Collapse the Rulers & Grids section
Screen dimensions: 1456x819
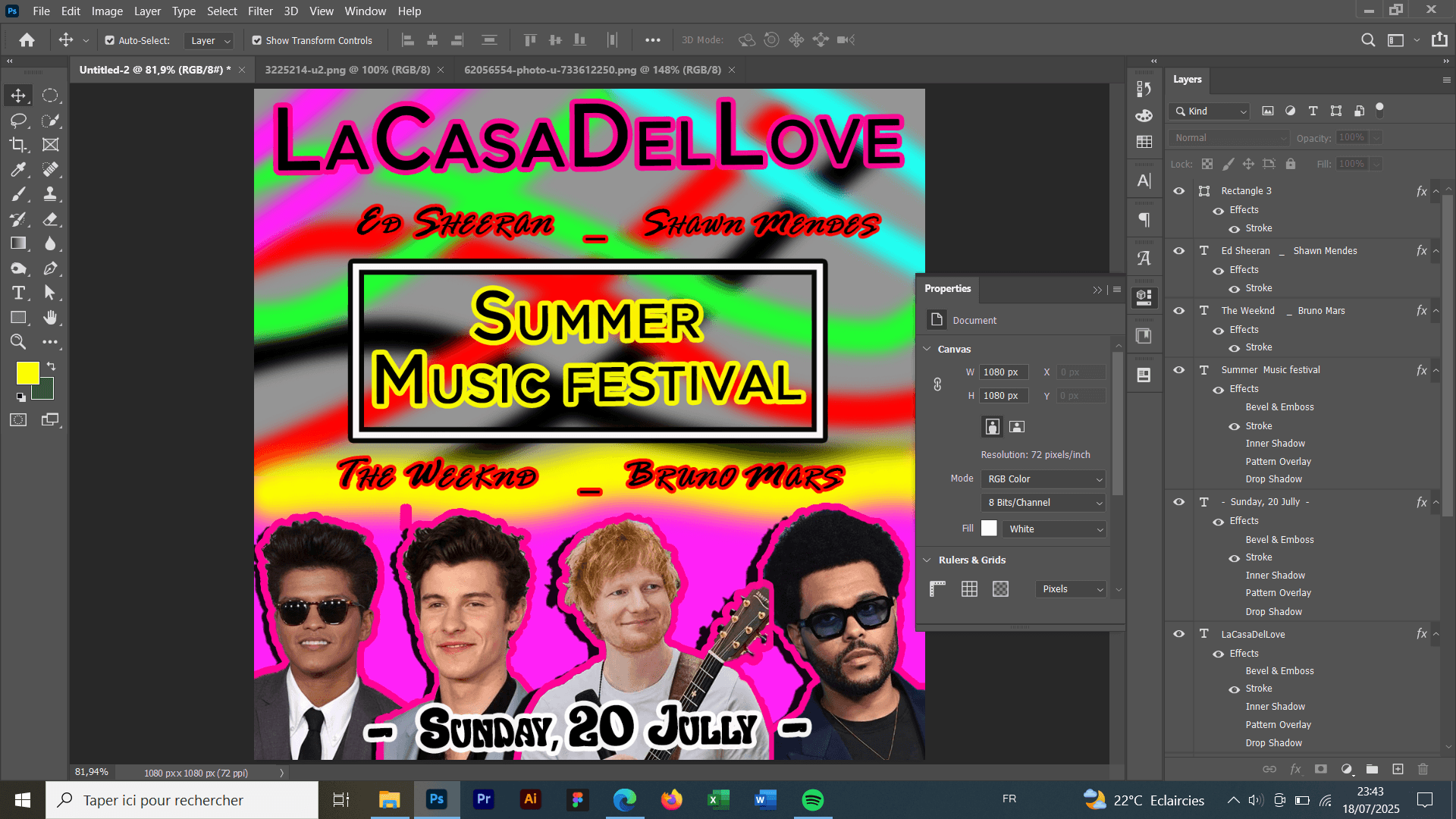927,560
